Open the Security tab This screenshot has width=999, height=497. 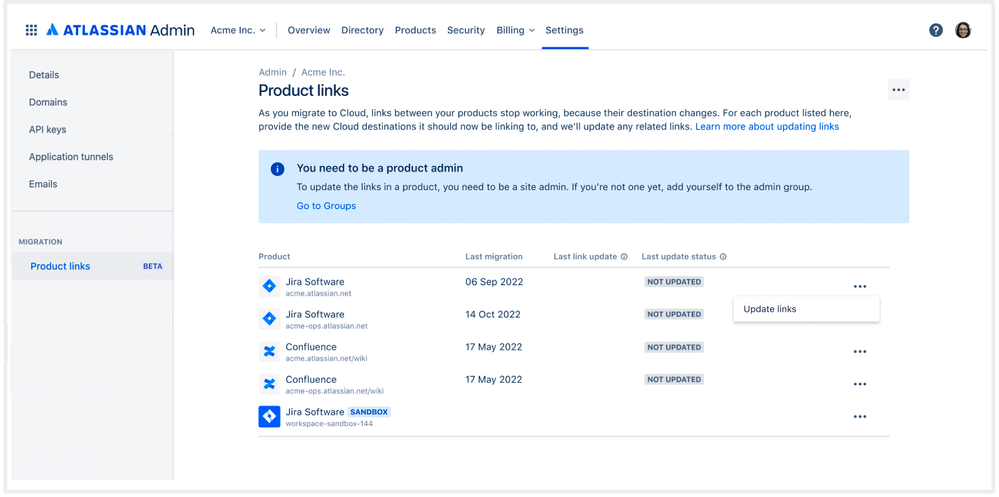coord(466,30)
